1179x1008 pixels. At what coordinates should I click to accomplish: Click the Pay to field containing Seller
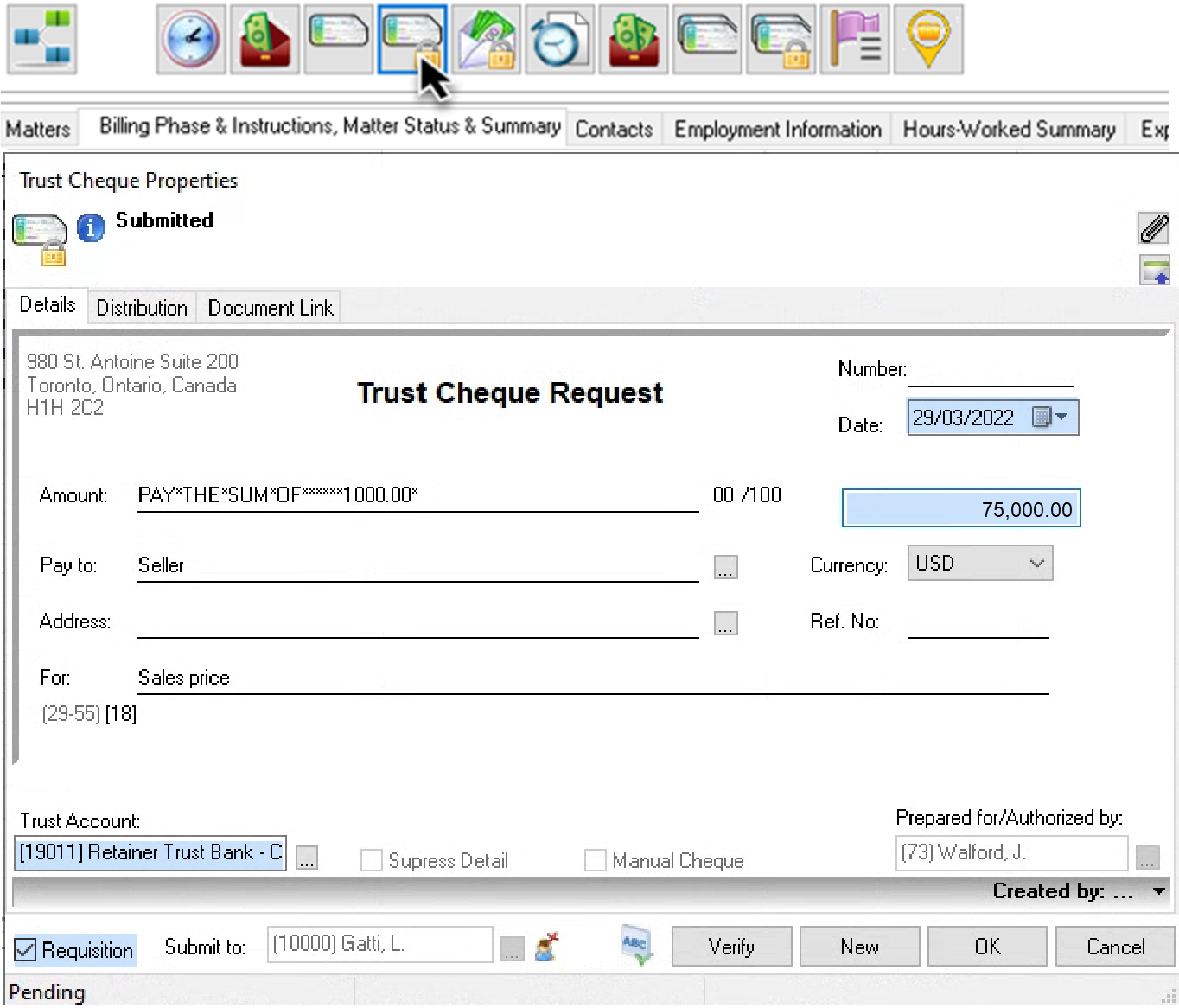[x=418, y=566]
